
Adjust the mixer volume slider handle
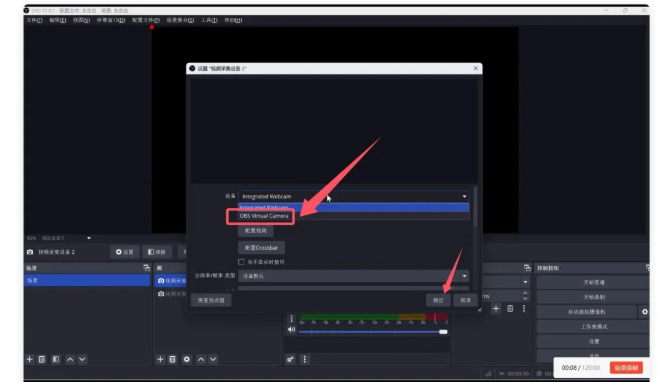tap(443, 332)
